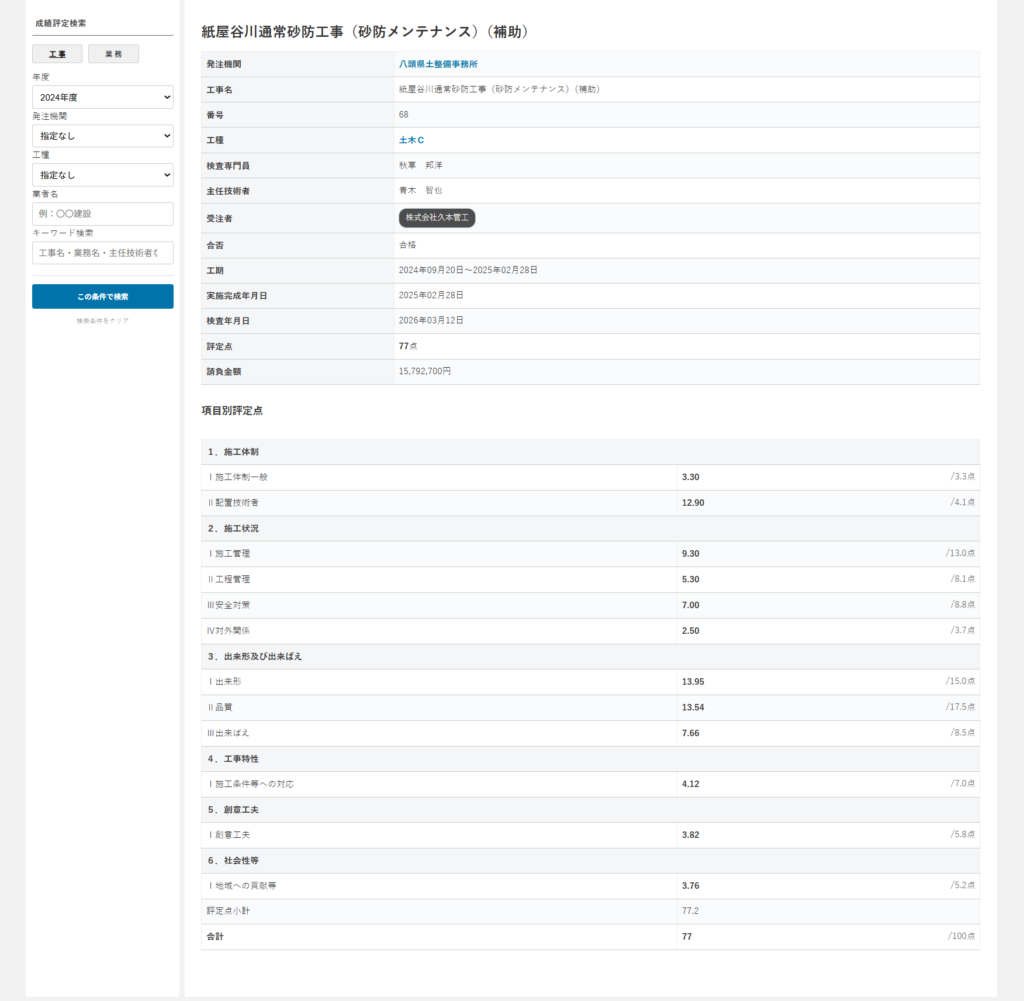Viewport: 1024px width, 1001px height.
Task: Click the 株式会社久本管工 contractor badge
Action: 436,217
